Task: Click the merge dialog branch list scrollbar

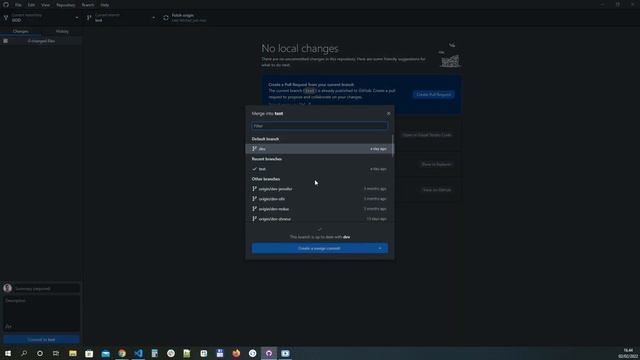Action: (393, 146)
